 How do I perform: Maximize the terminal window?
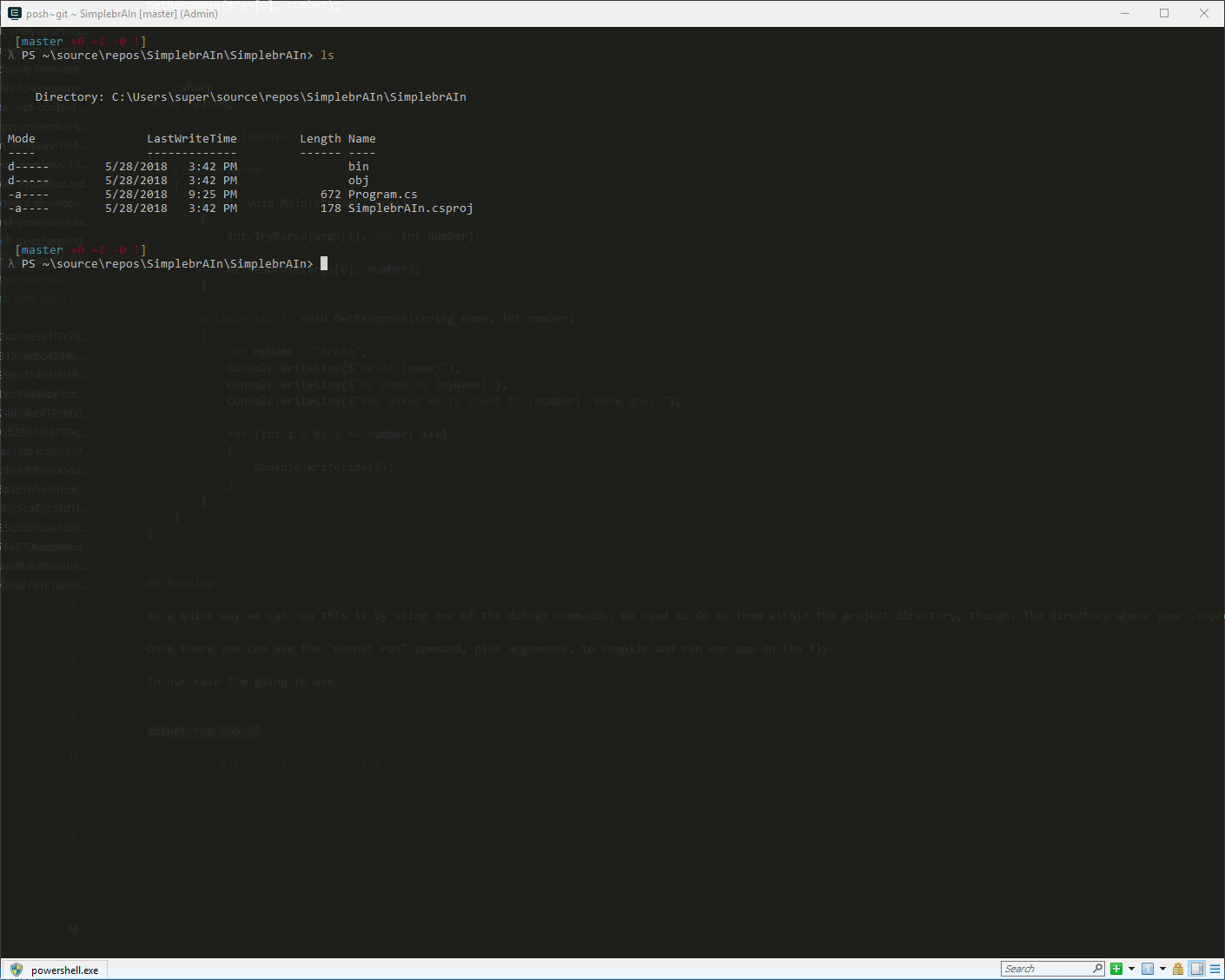click(1164, 13)
